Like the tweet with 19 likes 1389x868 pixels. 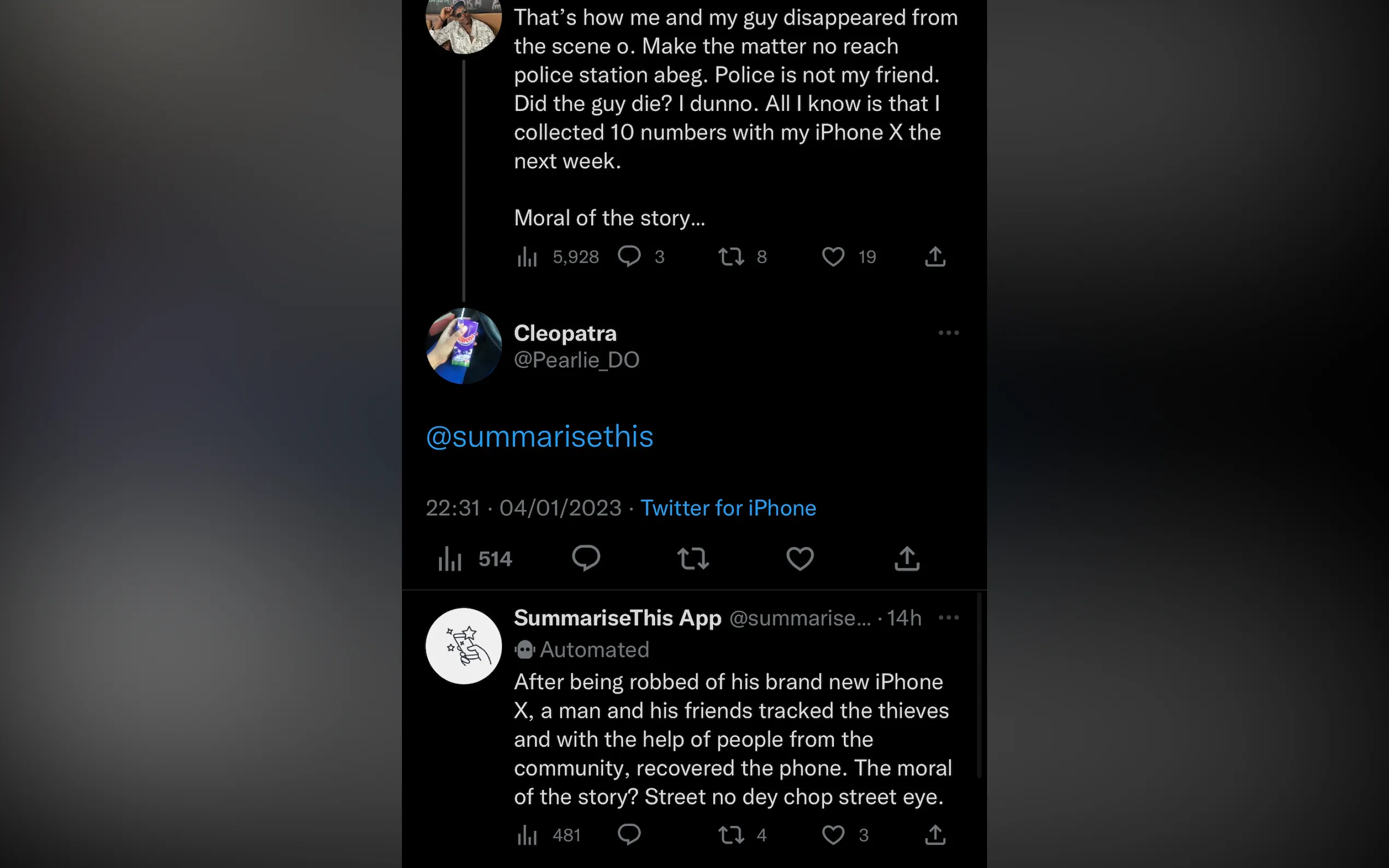coord(833,256)
